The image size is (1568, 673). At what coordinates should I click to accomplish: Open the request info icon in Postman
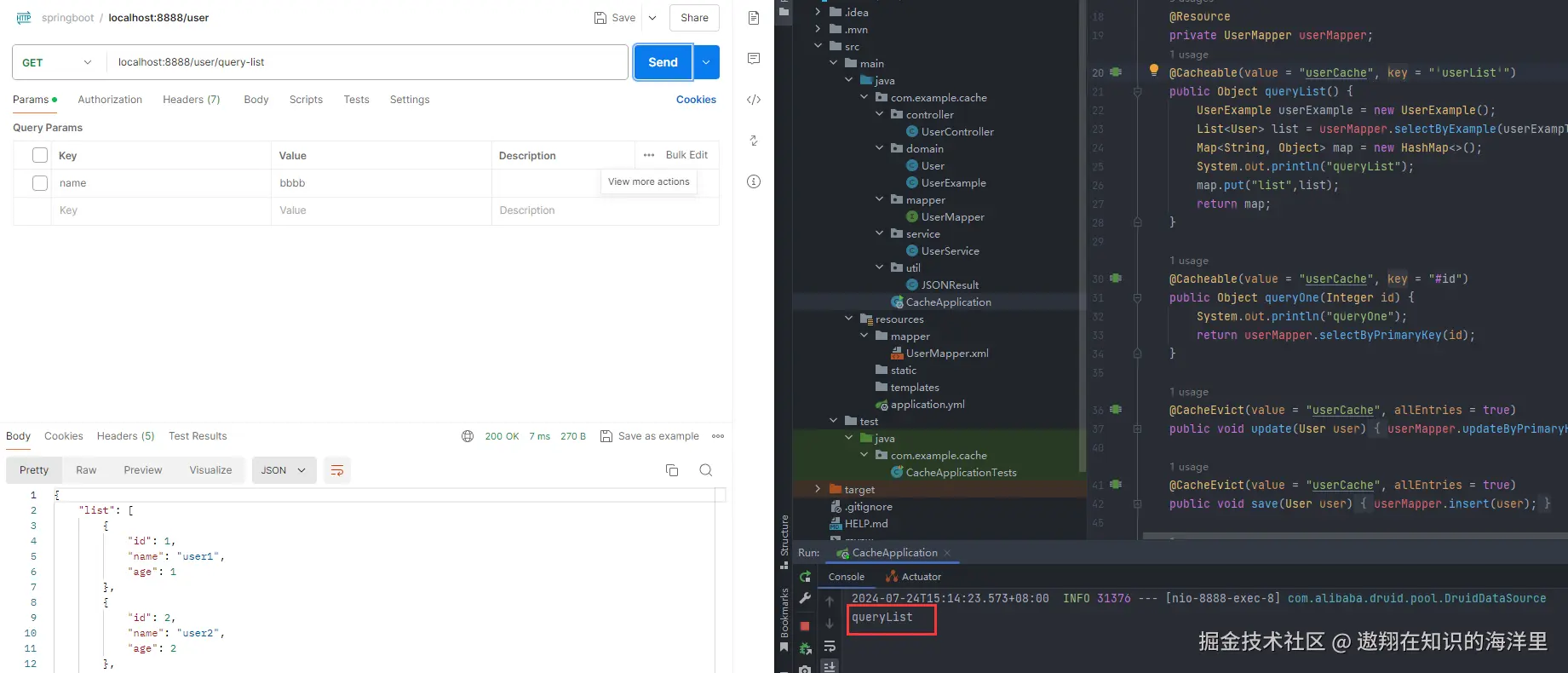753,181
